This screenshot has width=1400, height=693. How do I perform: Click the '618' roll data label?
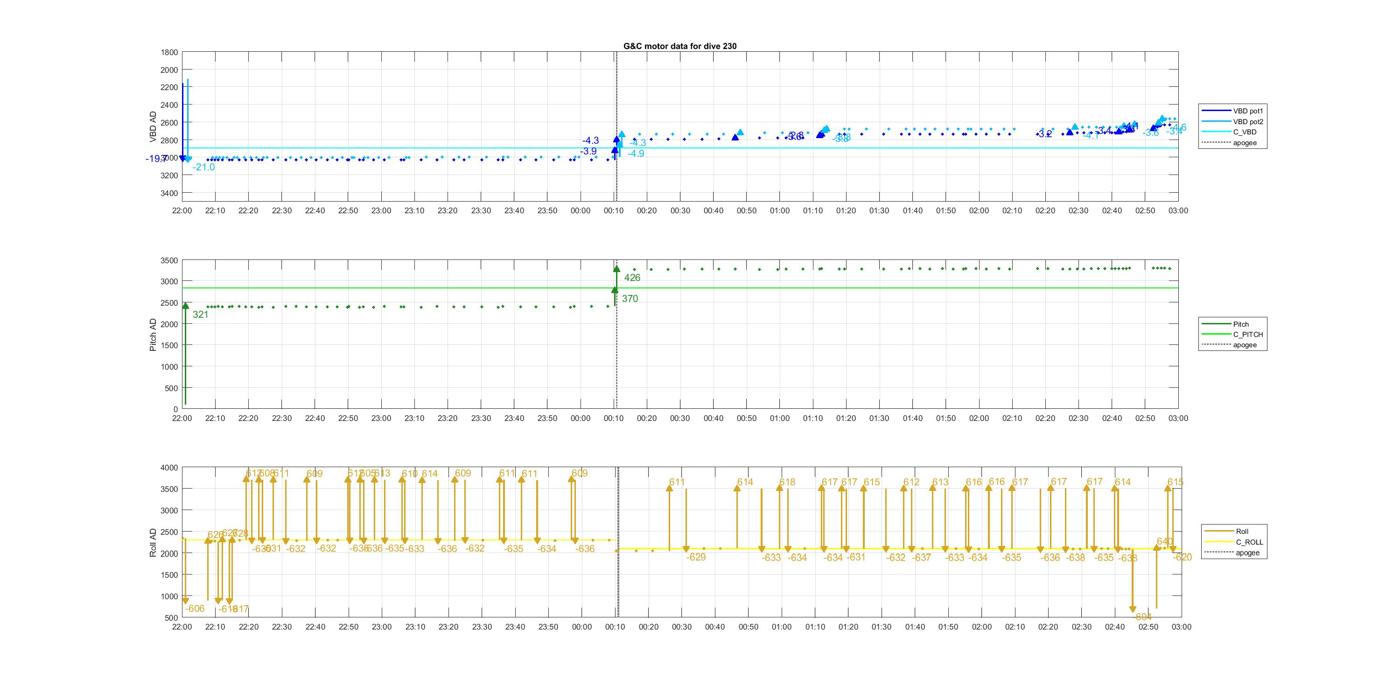(x=787, y=482)
